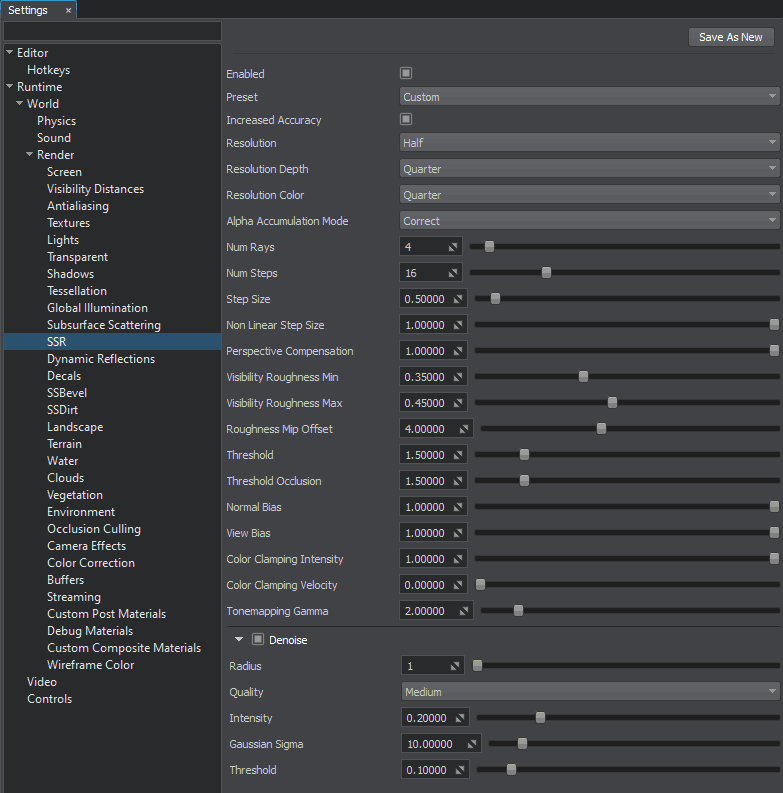Open Camera Effects settings

86,546
